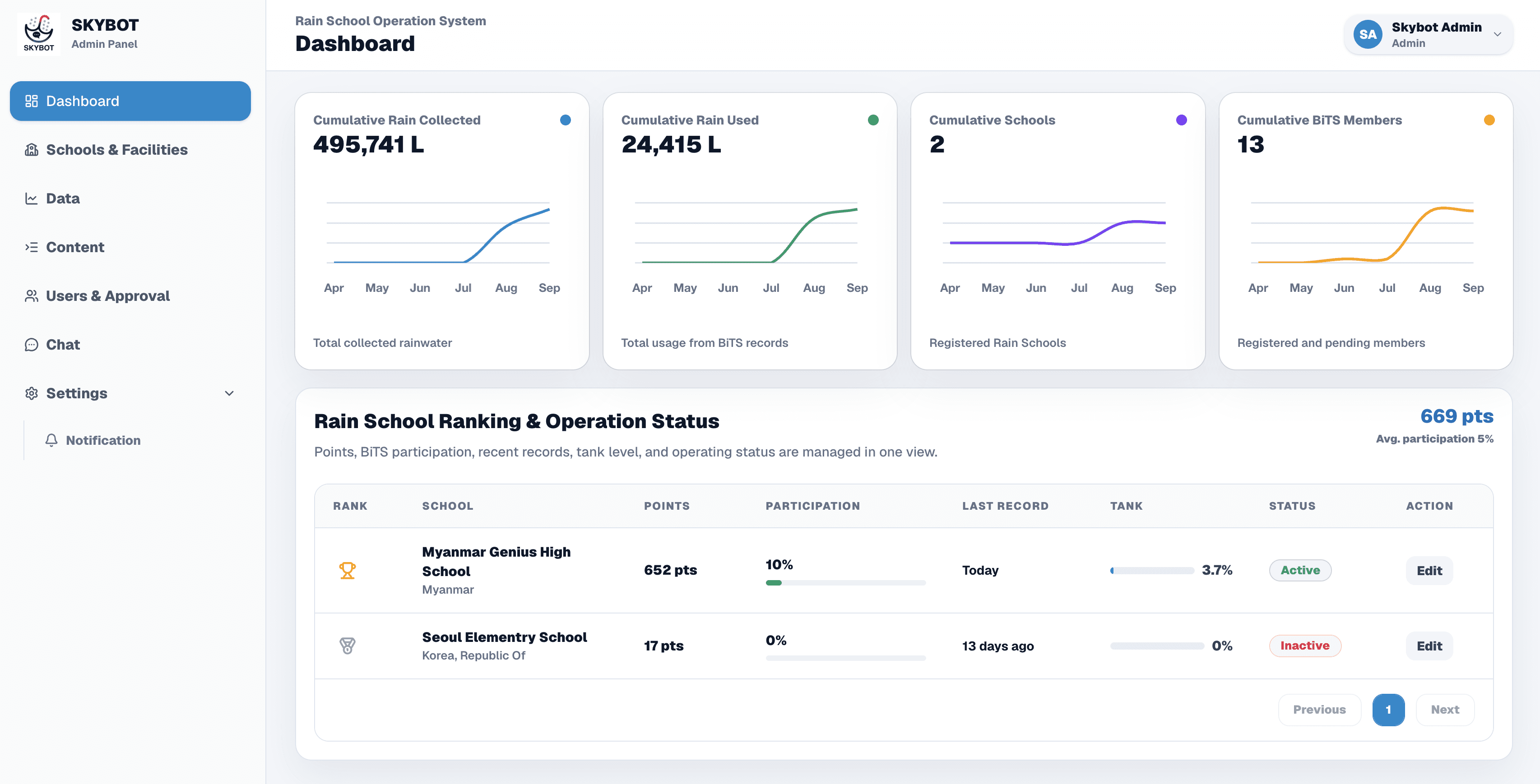
Task: Click the gold trophy rank icon
Action: pyautogui.click(x=348, y=571)
